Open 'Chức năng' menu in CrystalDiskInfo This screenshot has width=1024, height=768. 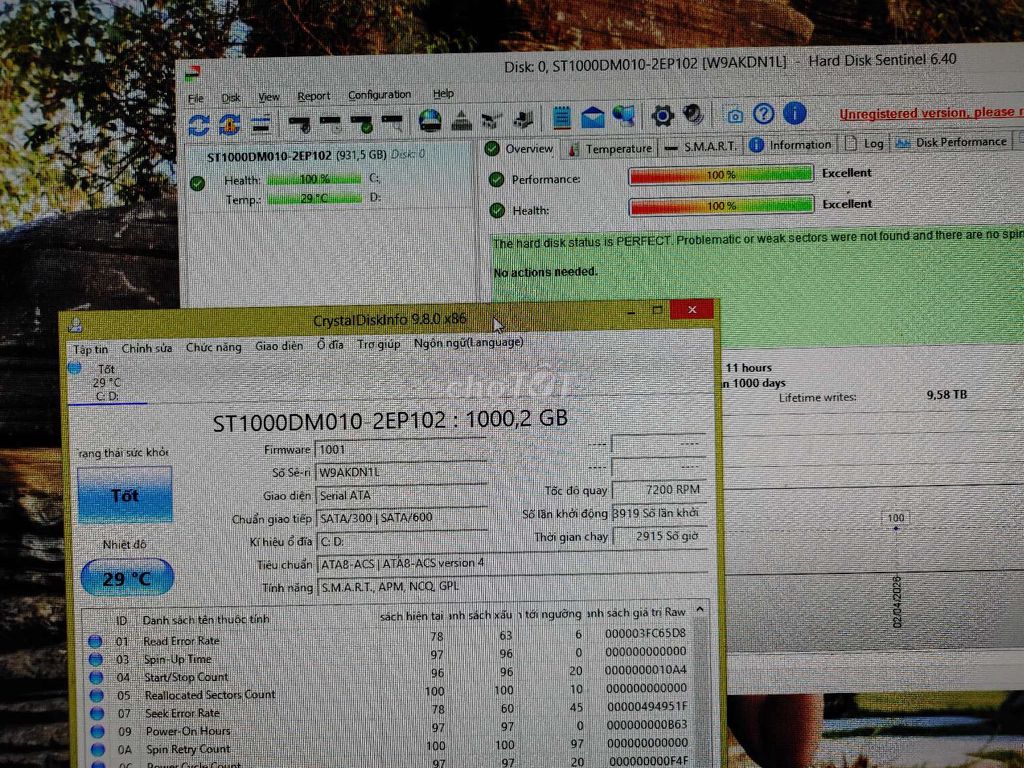click(x=214, y=347)
